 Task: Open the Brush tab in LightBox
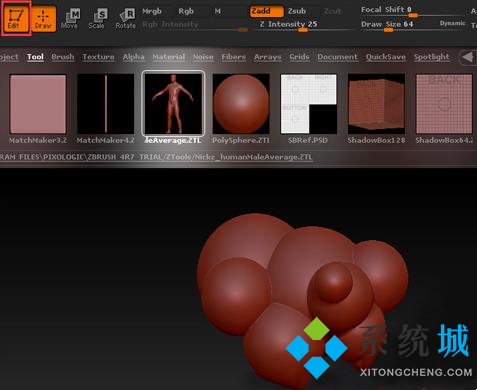click(63, 57)
